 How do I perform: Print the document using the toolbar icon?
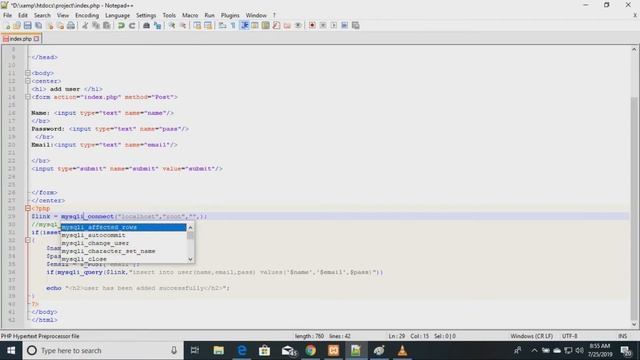(x=71, y=26)
